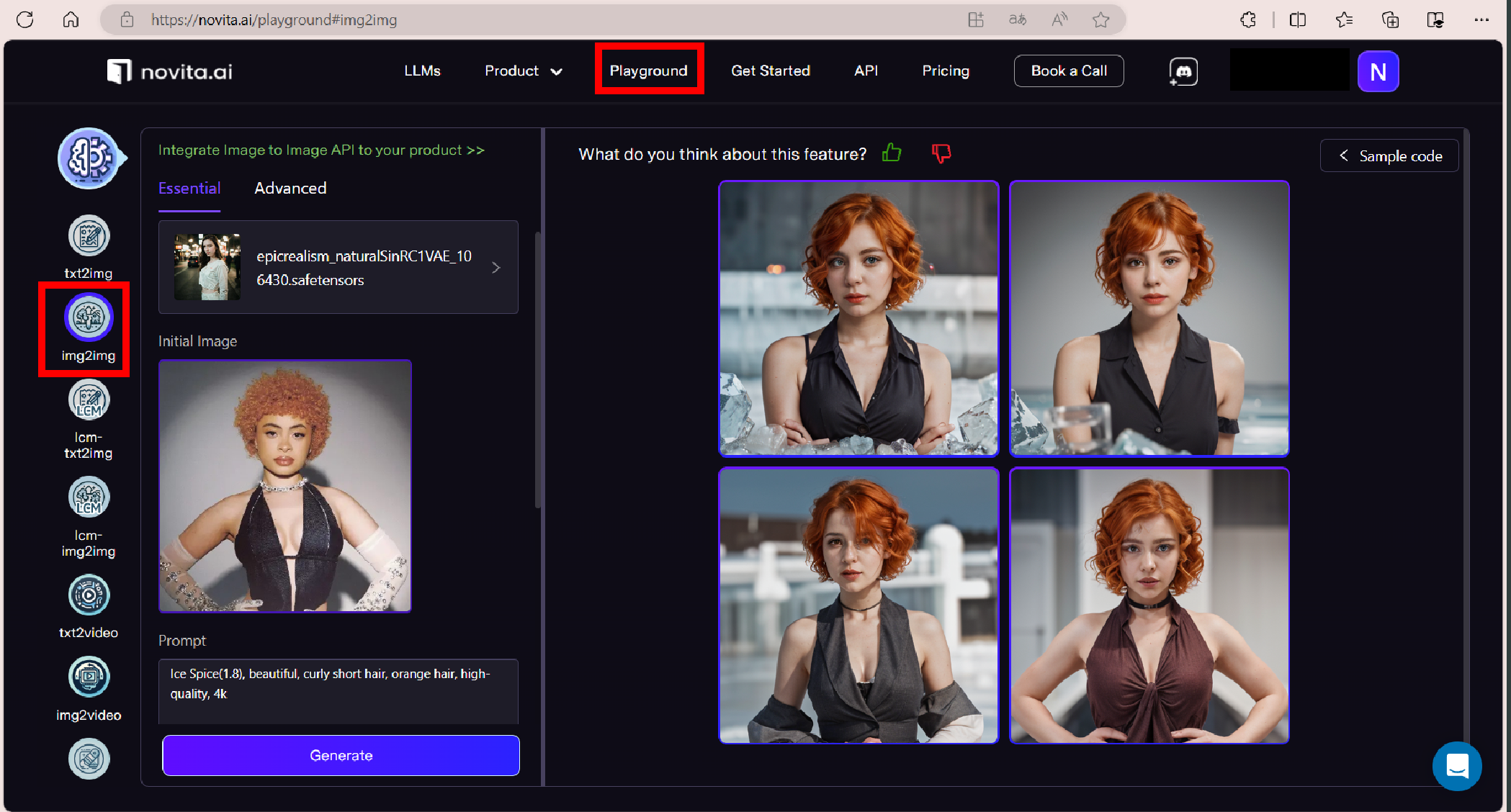Screen dimensions: 1511x812
Task: Click the Book a Call button
Action: click(1069, 71)
